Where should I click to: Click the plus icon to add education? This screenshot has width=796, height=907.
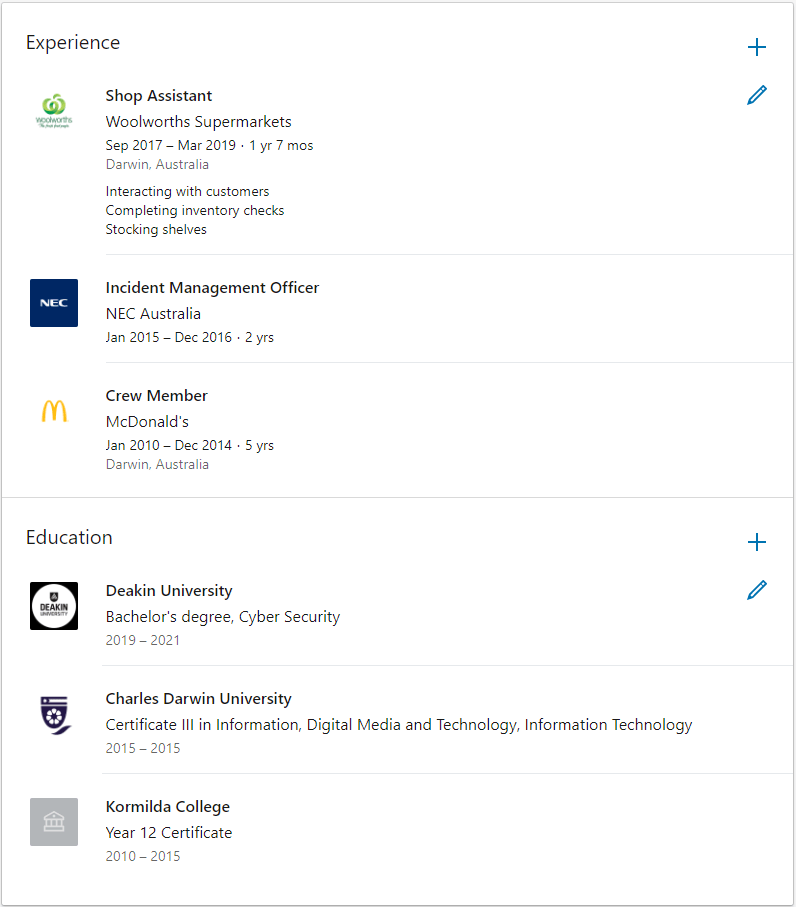click(757, 542)
